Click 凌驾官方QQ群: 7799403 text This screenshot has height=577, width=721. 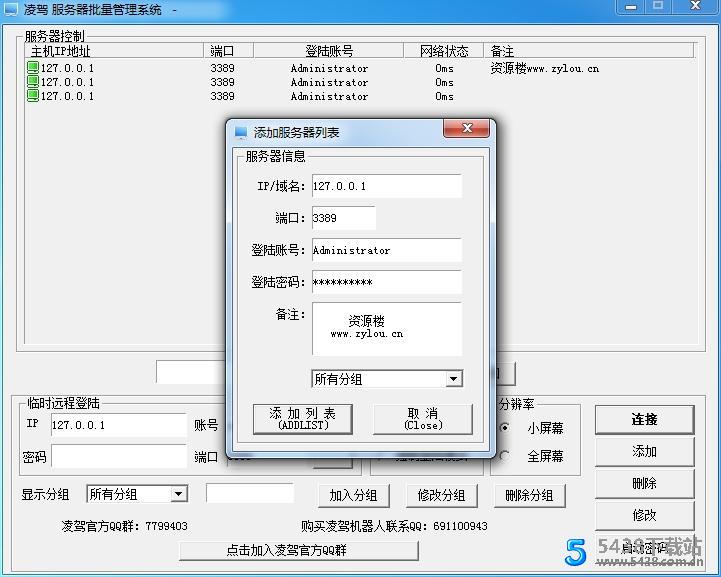pyautogui.click(x=125, y=526)
